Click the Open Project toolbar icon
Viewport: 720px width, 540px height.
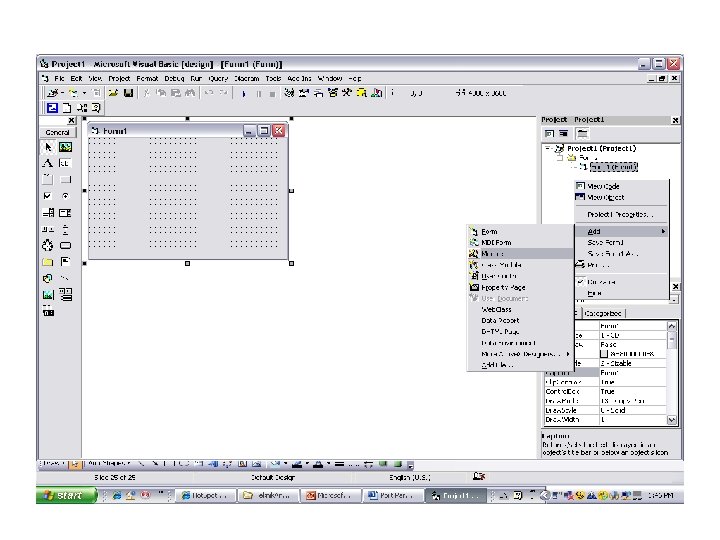113,93
